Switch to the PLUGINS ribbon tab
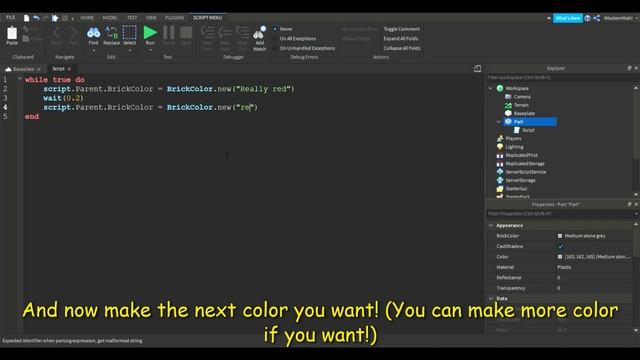Image resolution: width=640 pixels, height=360 pixels. (174, 18)
